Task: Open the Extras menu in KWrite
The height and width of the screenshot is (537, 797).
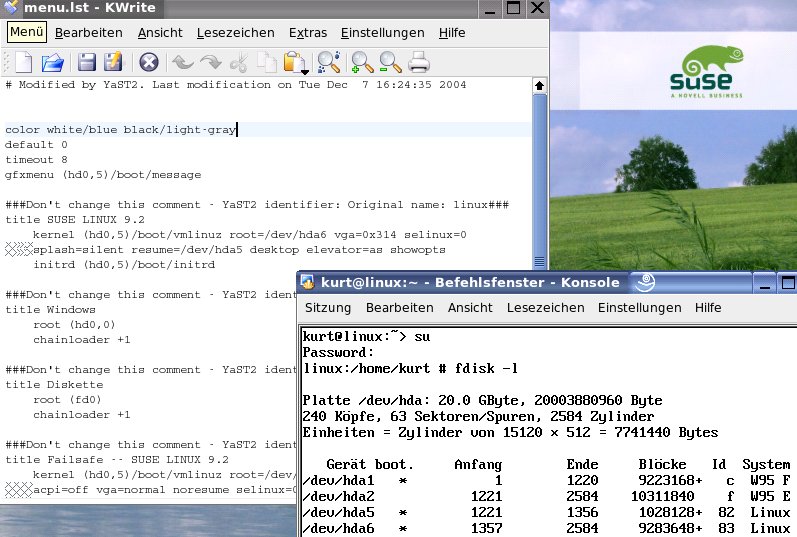Action: (308, 33)
